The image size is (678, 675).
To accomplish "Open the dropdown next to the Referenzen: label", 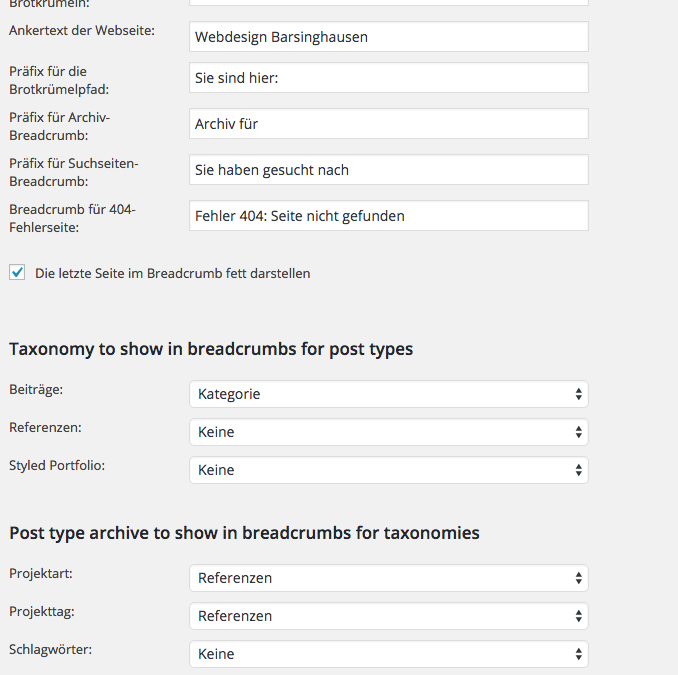I will point(388,432).
